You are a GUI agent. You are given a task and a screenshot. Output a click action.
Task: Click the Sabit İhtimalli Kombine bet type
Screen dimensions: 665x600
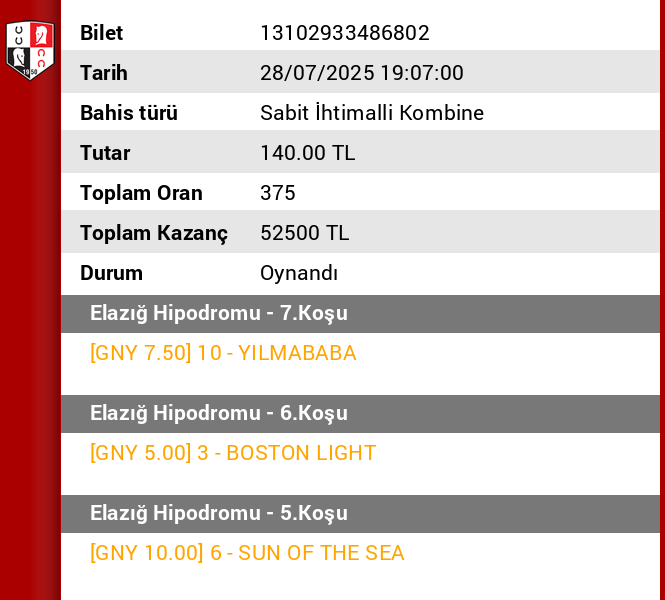tap(372, 113)
